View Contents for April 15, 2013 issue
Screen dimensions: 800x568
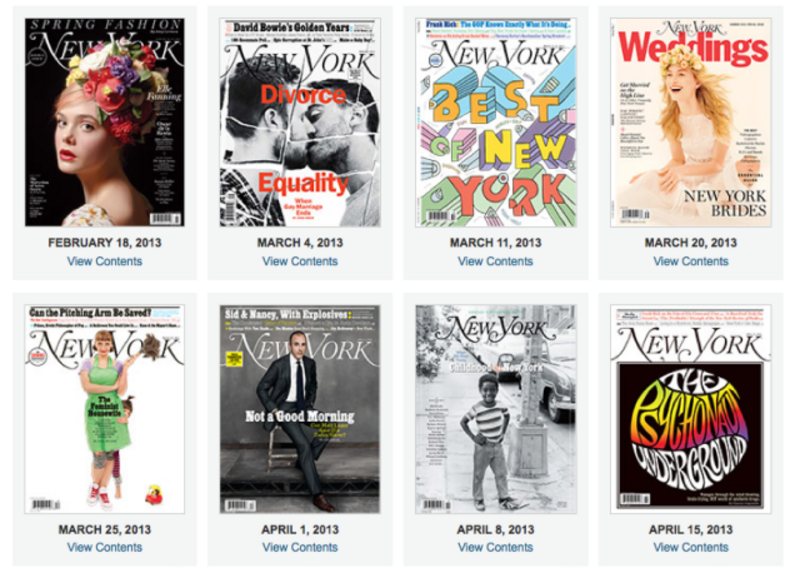point(691,547)
